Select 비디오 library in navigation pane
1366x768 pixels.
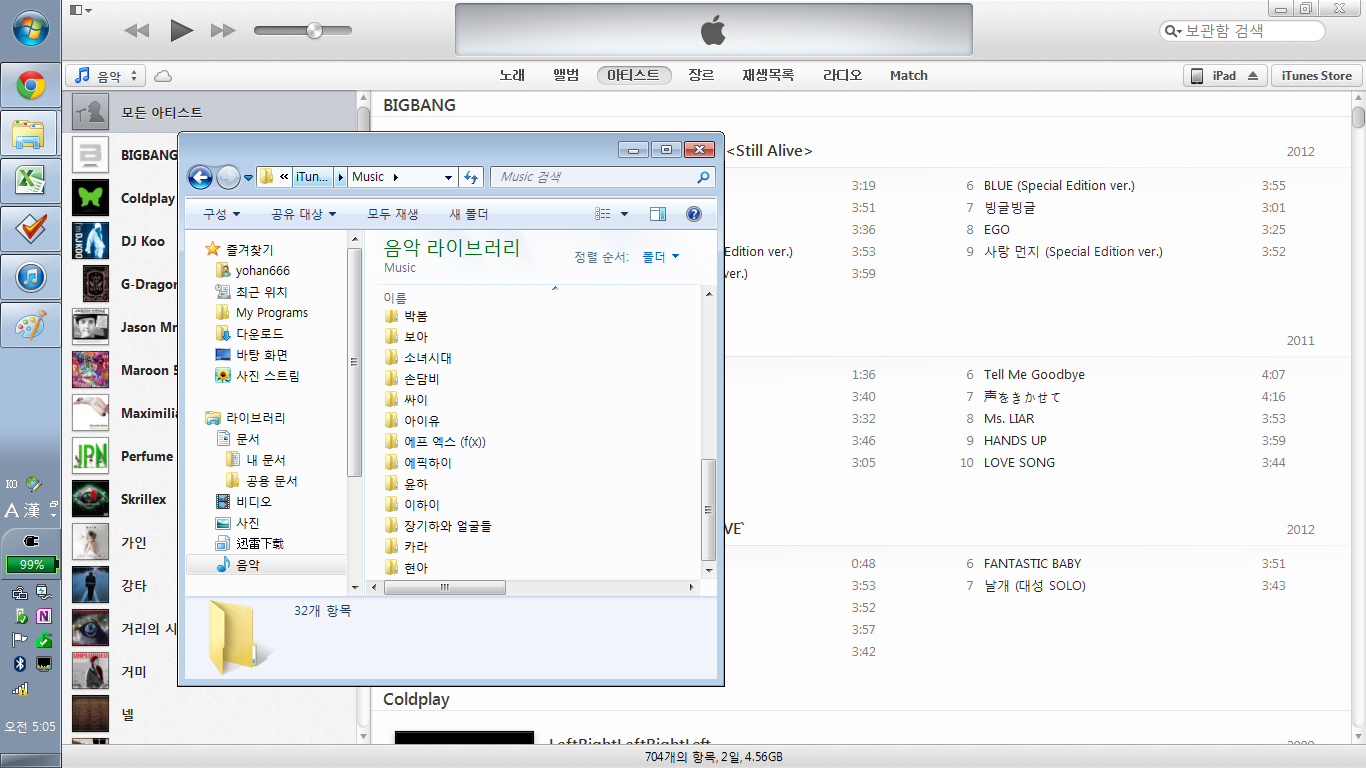point(253,502)
